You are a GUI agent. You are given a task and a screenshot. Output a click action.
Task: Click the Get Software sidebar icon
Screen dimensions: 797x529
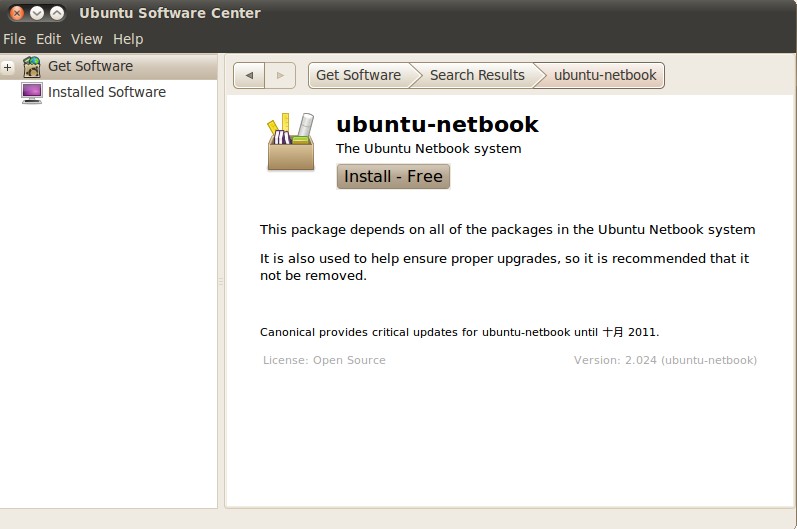(x=32, y=67)
